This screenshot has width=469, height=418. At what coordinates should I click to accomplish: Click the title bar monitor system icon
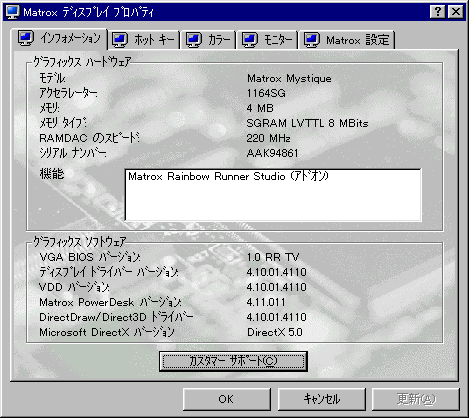tap(13, 12)
